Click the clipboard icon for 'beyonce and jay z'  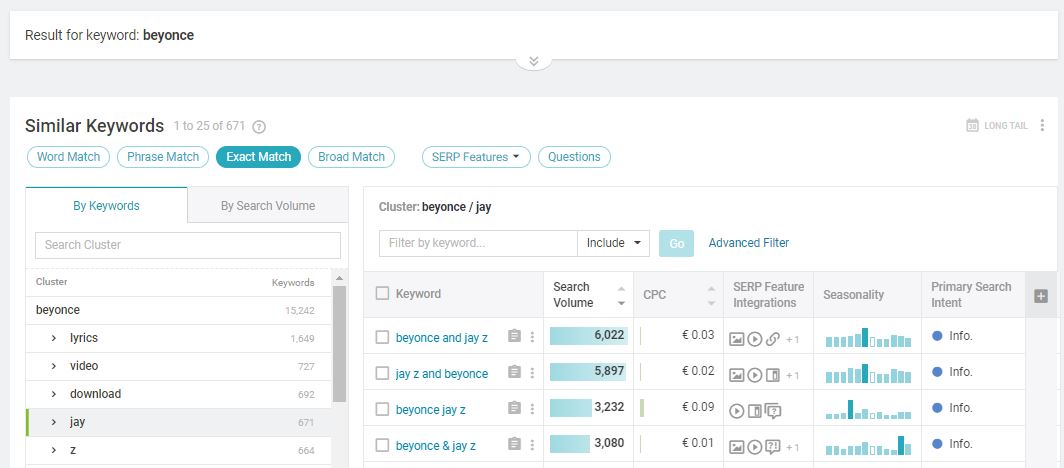pos(514,336)
